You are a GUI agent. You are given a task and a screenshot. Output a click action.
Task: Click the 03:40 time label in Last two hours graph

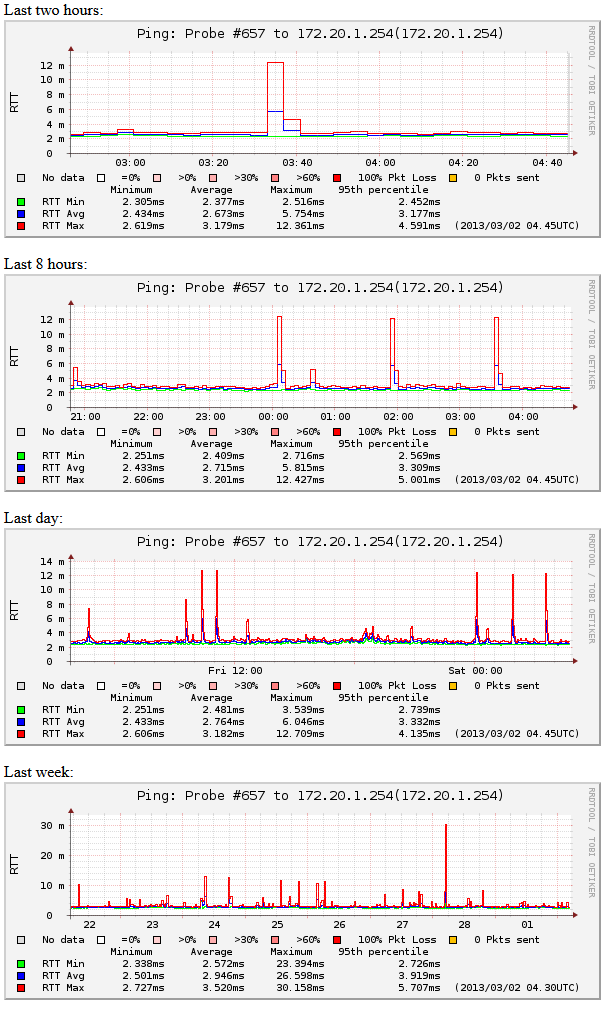tap(297, 162)
